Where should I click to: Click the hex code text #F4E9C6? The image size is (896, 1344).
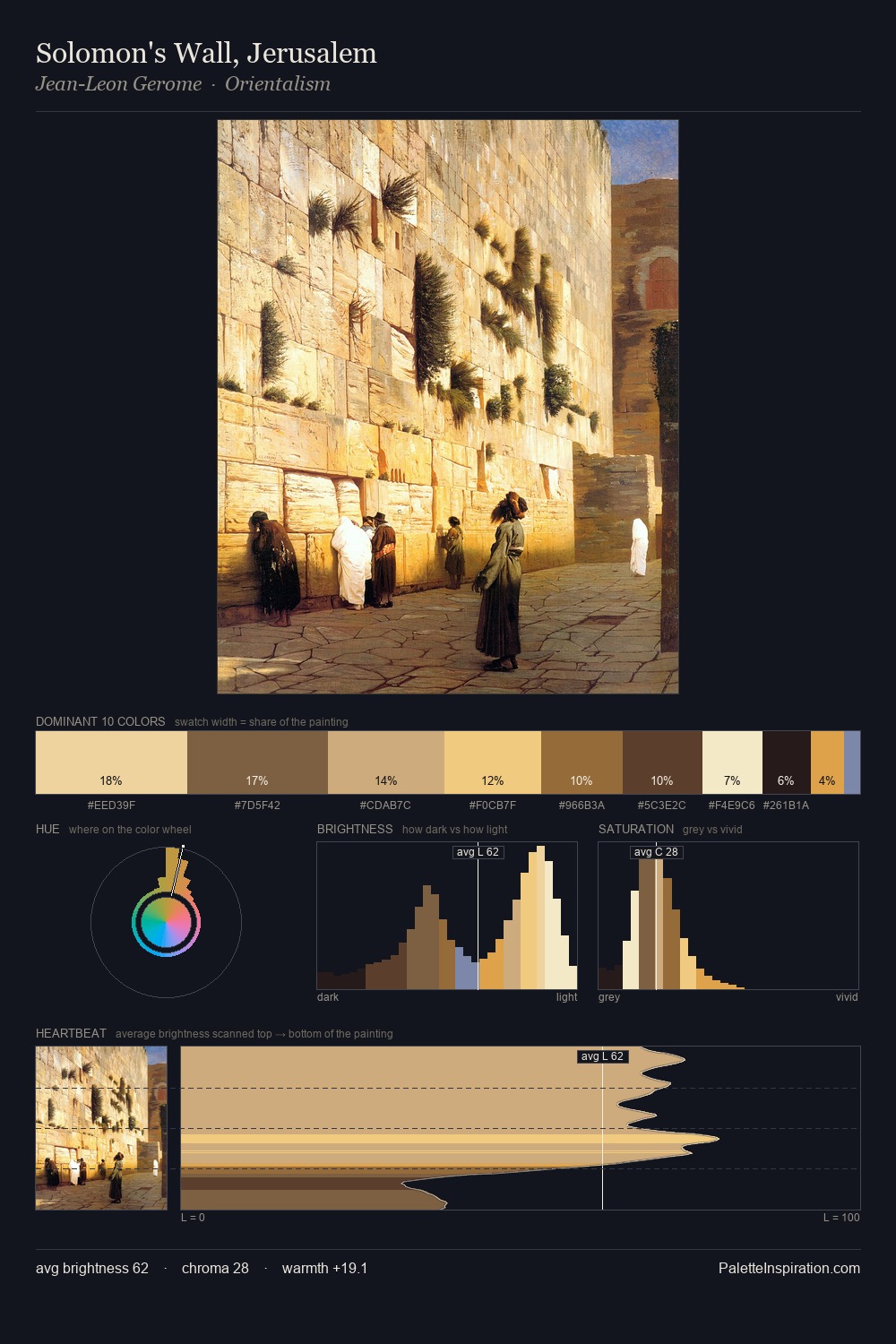point(731,806)
